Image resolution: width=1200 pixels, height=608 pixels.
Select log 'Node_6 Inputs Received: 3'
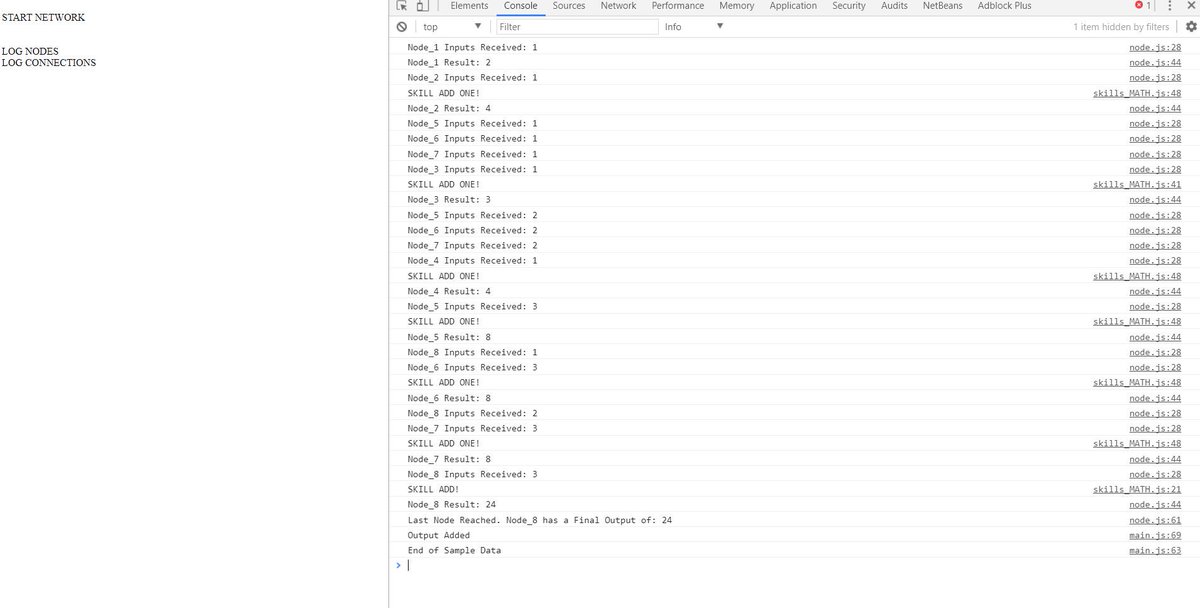pyautogui.click(x=472, y=367)
